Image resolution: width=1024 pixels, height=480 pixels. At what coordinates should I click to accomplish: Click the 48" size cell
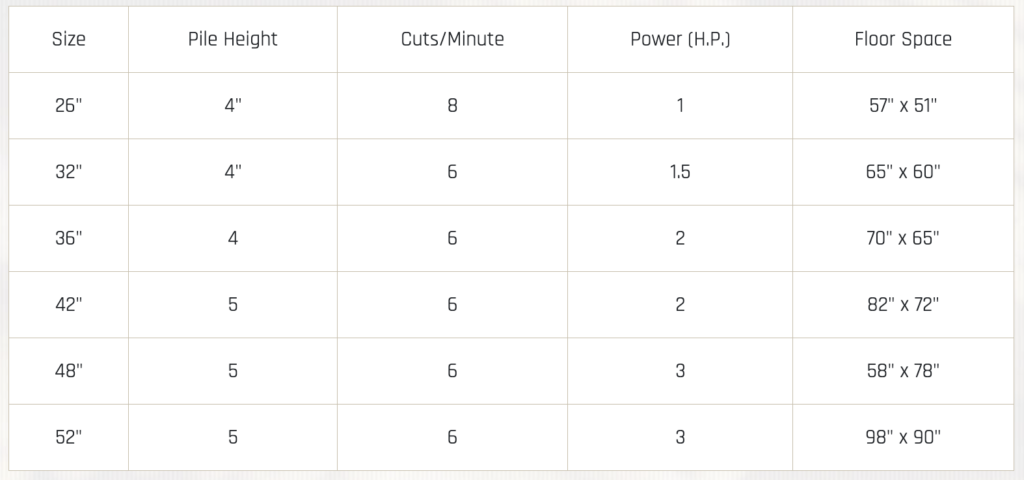coord(69,371)
